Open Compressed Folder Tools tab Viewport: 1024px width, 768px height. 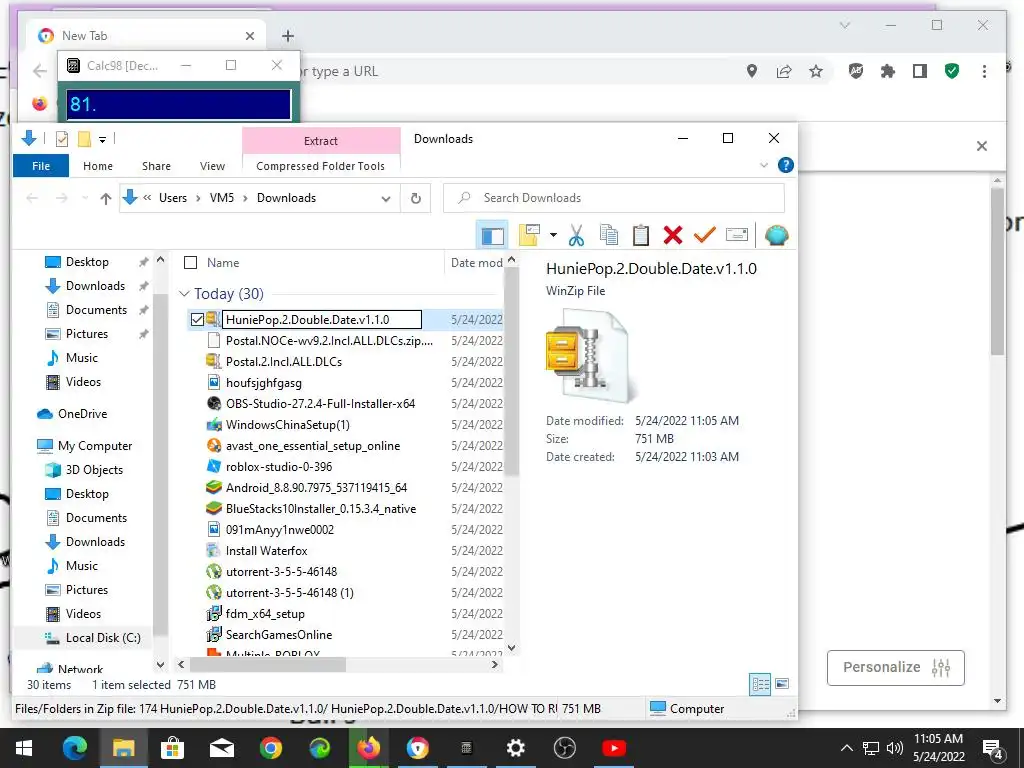pos(321,166)
